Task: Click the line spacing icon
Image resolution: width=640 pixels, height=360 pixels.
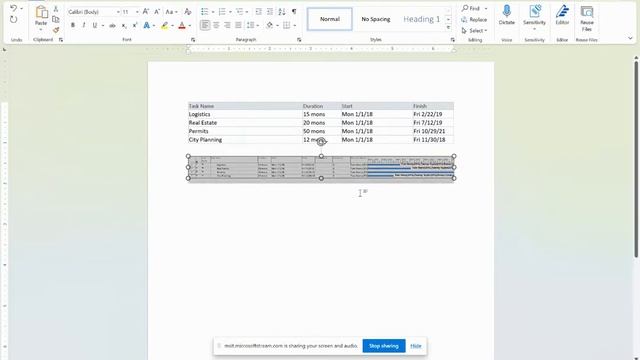Action: click(251, 25)
